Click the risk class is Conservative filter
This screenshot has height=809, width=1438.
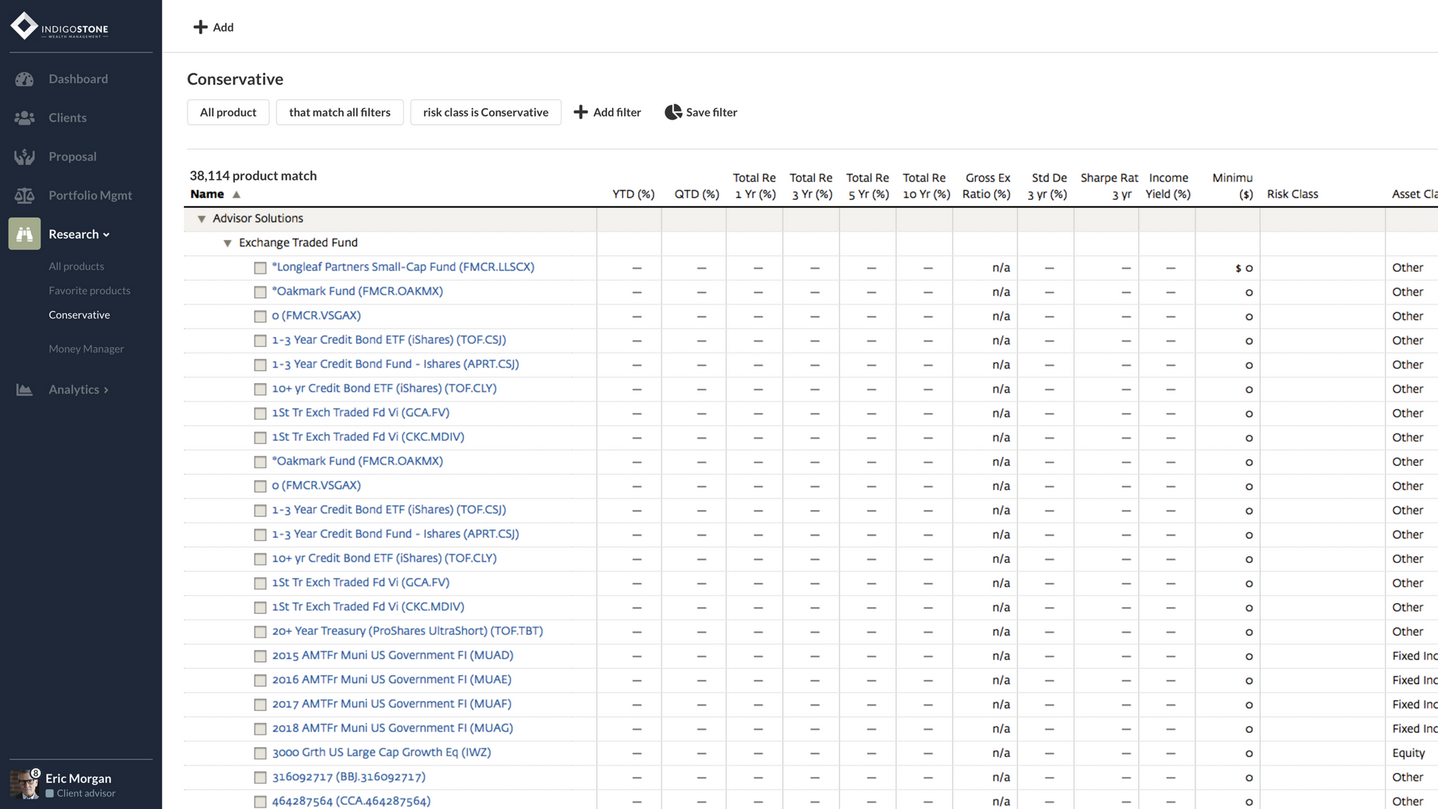pyautogui.click(x=485, y=112)
